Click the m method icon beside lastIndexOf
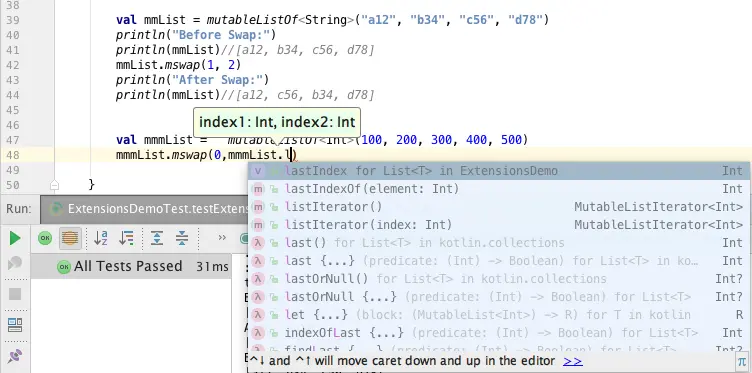 pos(258,189)
